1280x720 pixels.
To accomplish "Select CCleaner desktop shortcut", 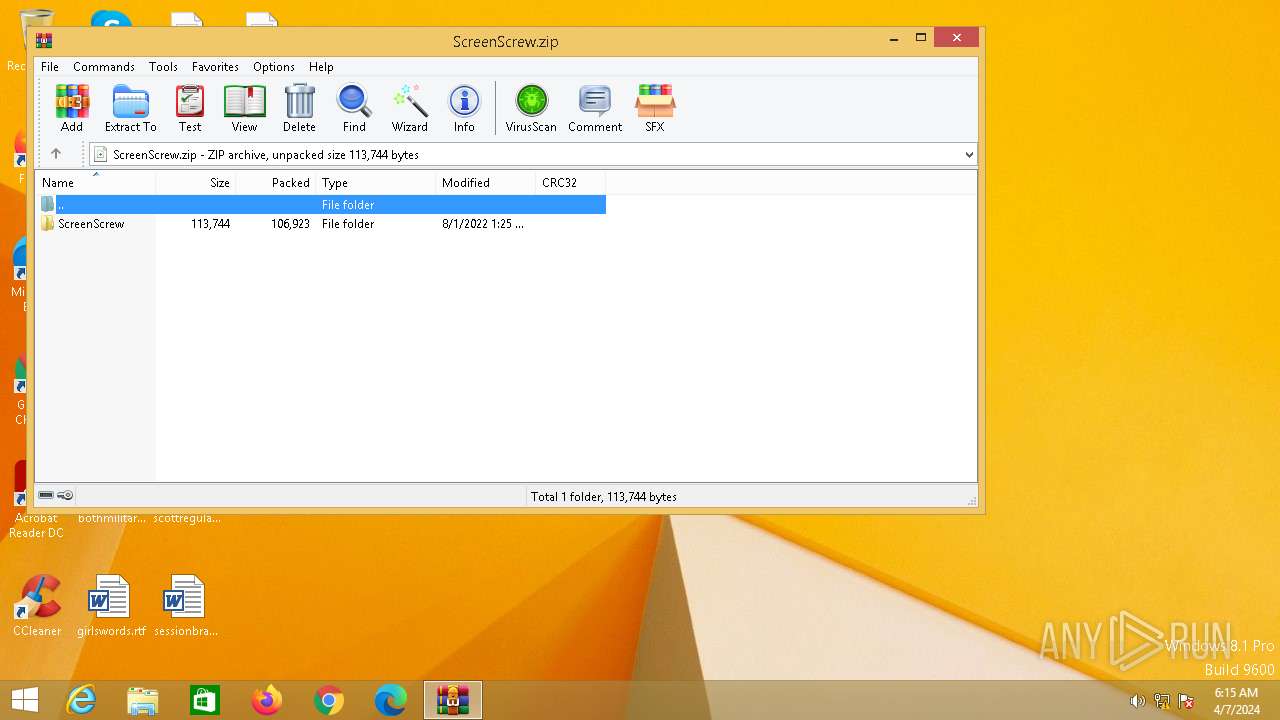I will click(x=37, y=607).
